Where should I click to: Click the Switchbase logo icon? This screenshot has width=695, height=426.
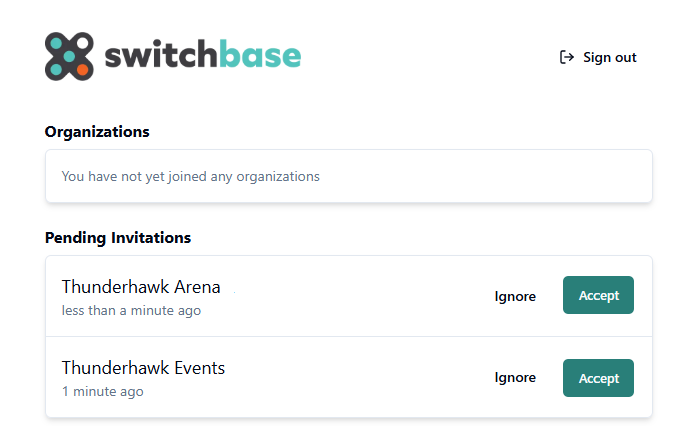(x=69, y=56)
